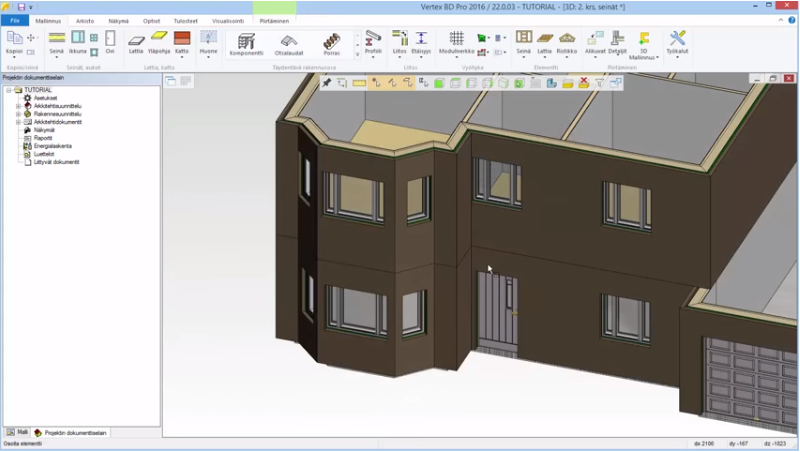Click the File button
800x452 pixels.
pos(15,20)
